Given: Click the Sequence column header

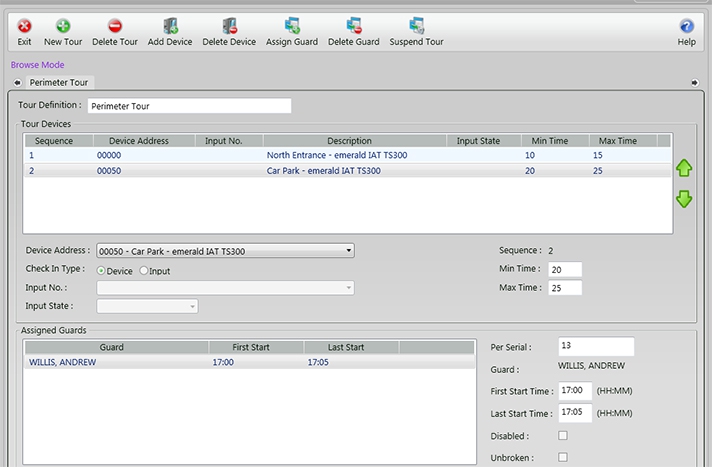Looking at the screenshot, I should pos(59,141).
